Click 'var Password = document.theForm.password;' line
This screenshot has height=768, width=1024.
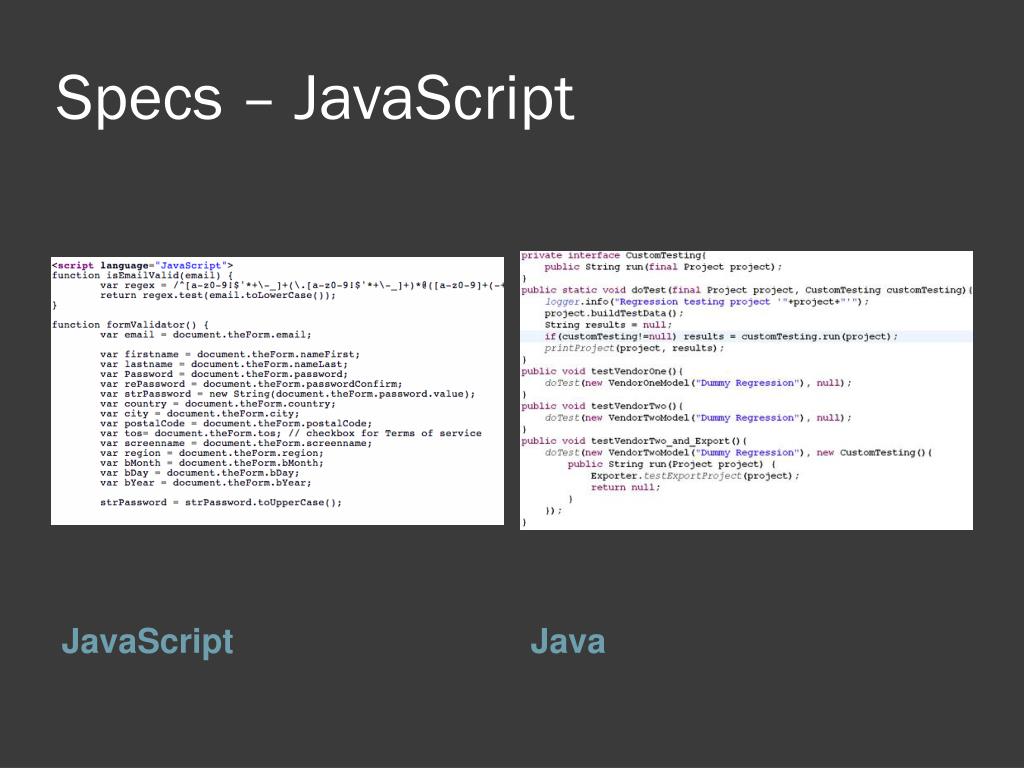(224, 374)
